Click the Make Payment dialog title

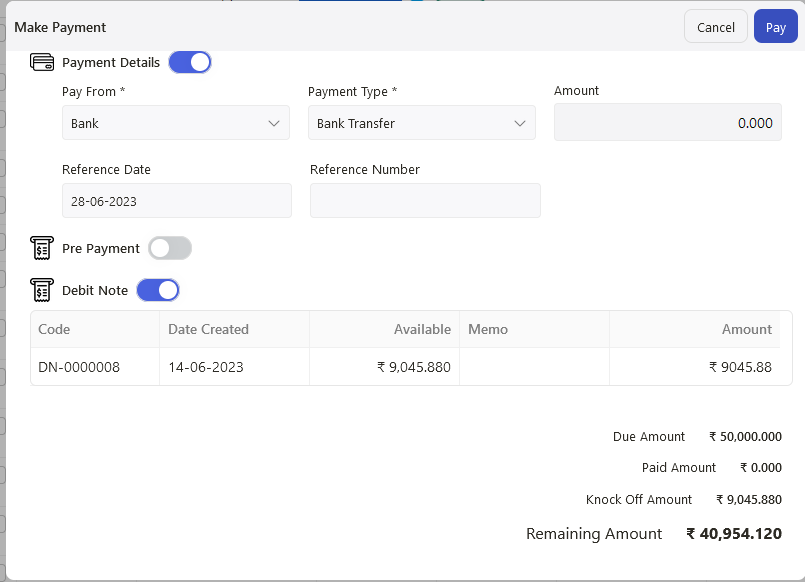tap(60, 27)
